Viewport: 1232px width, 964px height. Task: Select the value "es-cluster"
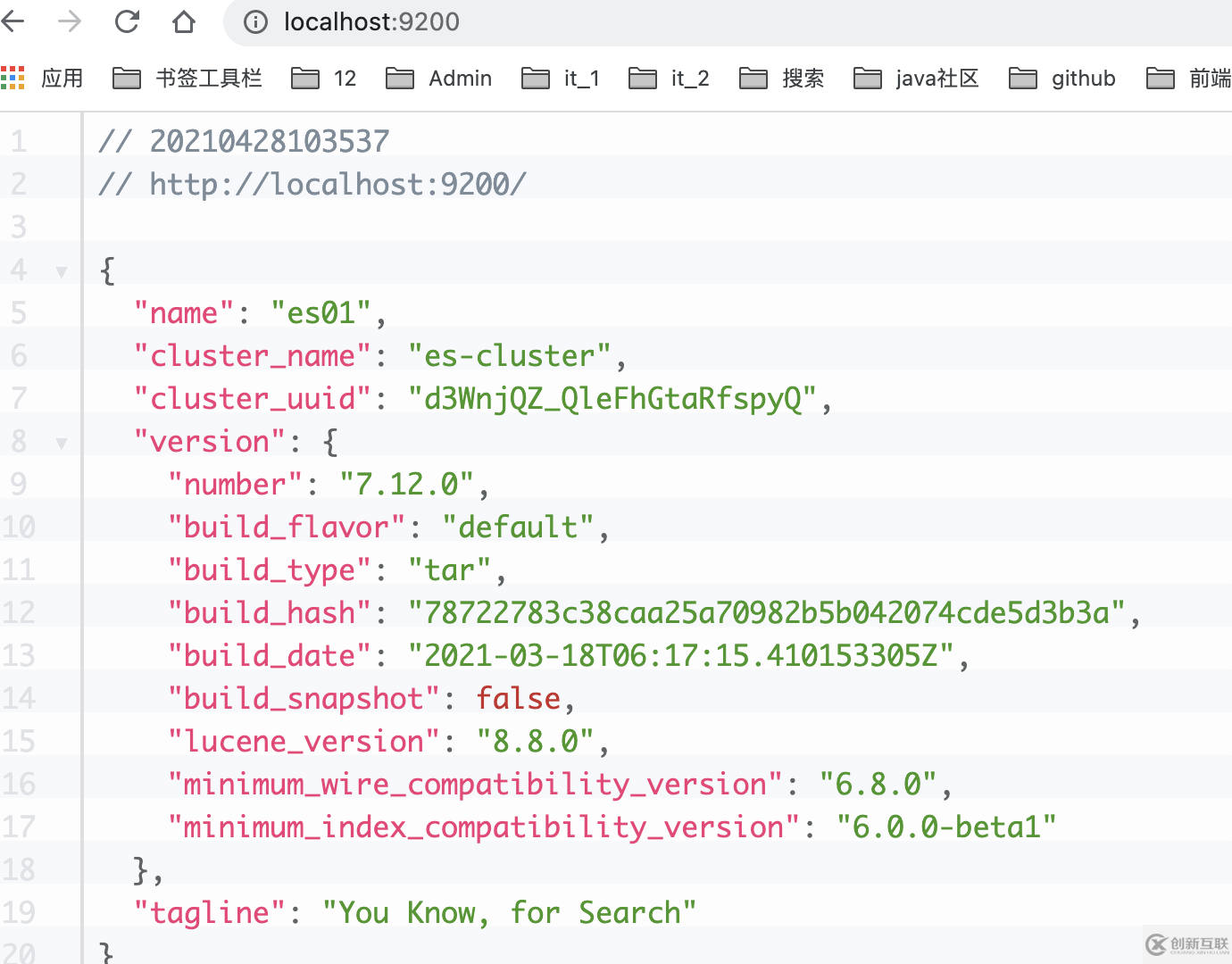tap(509, 356)
